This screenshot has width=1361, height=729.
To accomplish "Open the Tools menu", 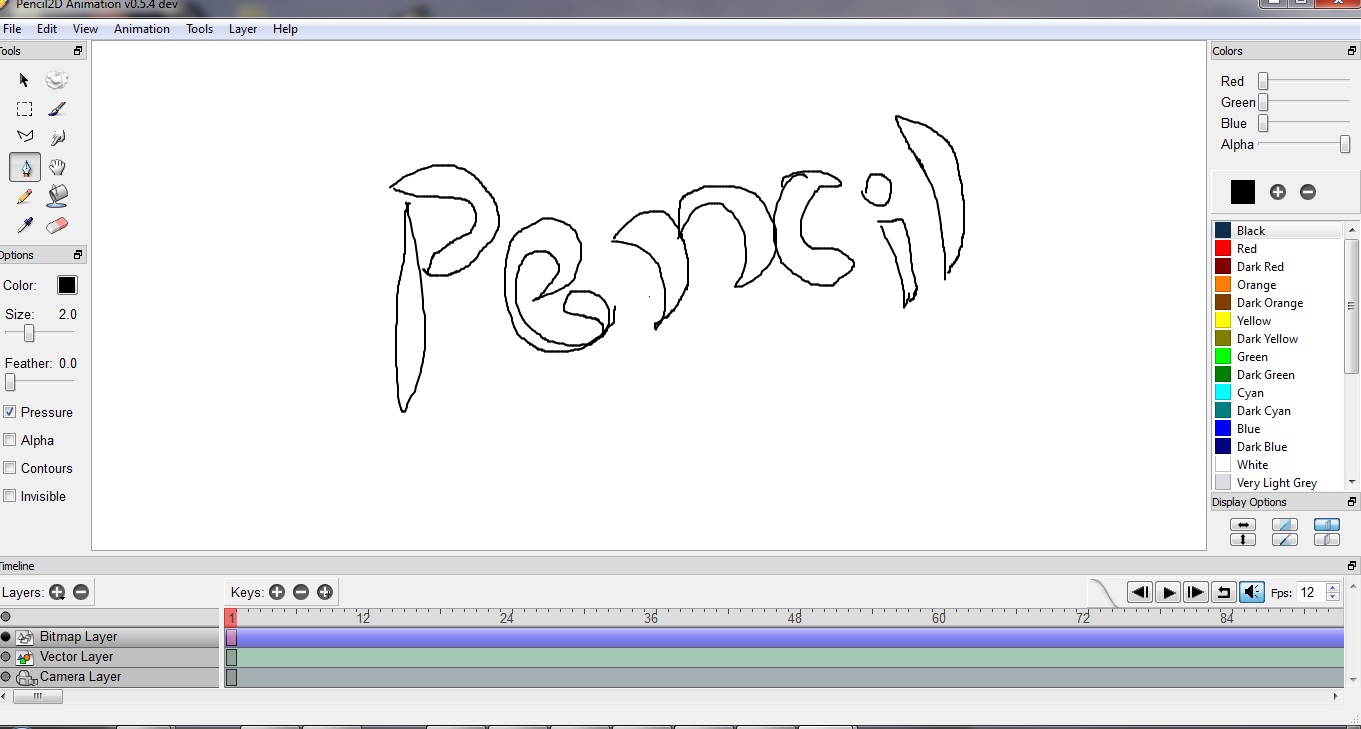I will (x=199, y=29).
